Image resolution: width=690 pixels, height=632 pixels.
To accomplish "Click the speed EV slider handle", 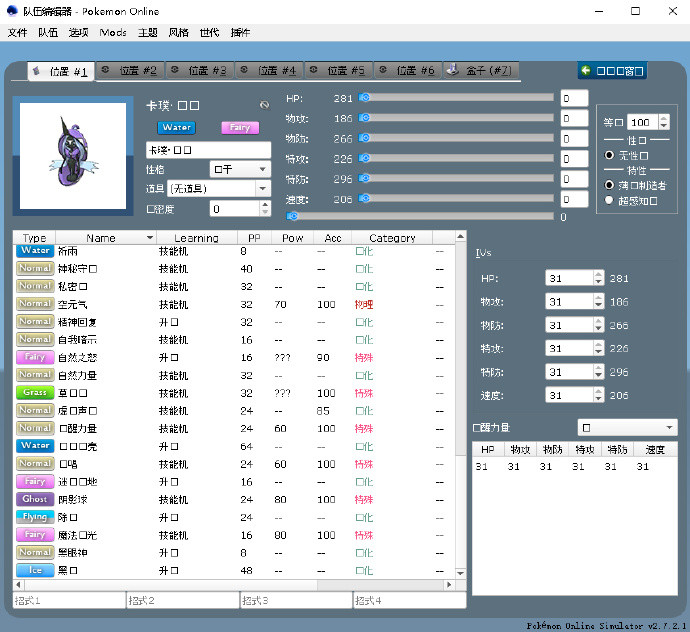I will (x=364, y=198).
